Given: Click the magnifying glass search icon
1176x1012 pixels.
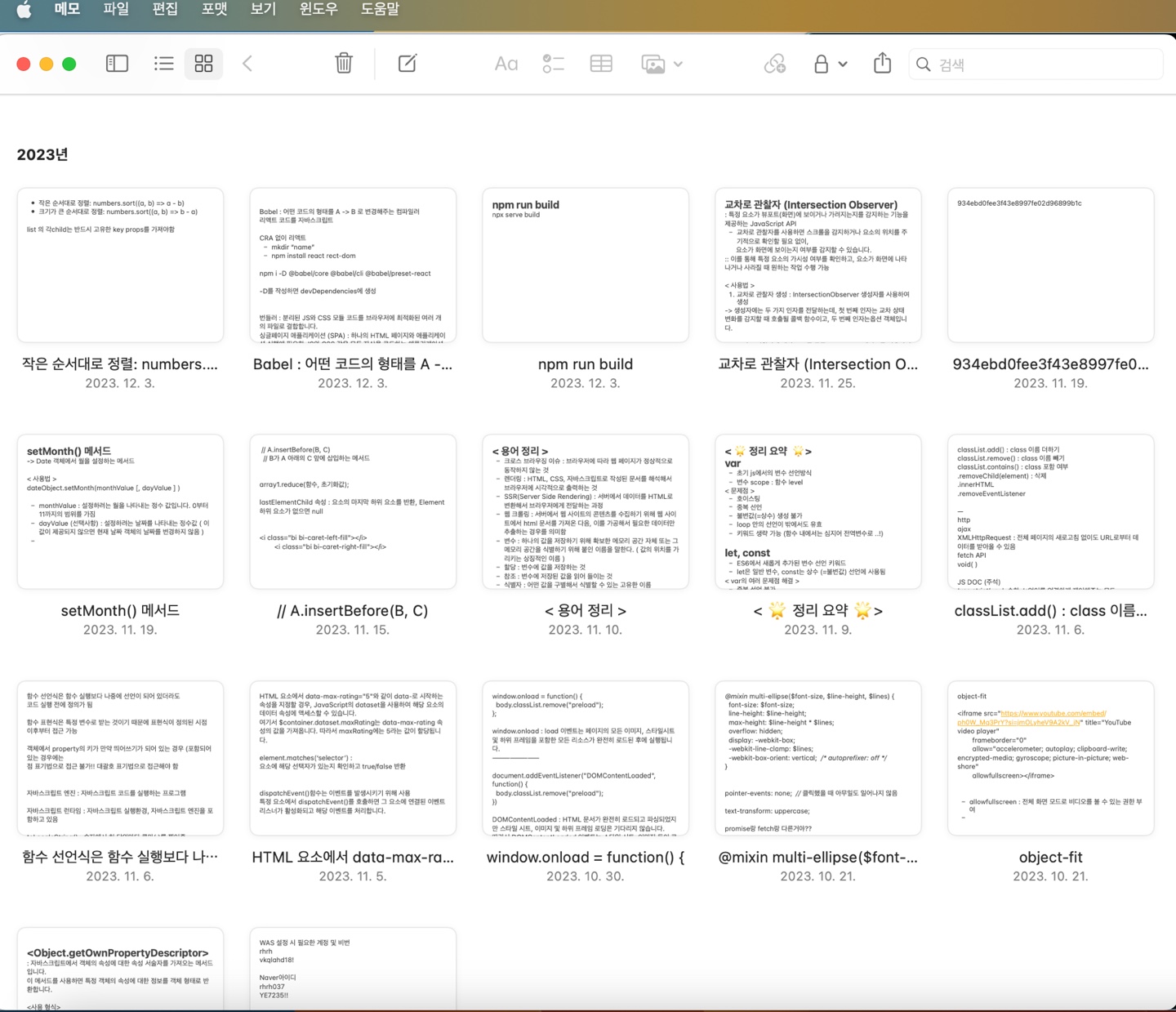Looking at the screenshot, I should point(924,65).
